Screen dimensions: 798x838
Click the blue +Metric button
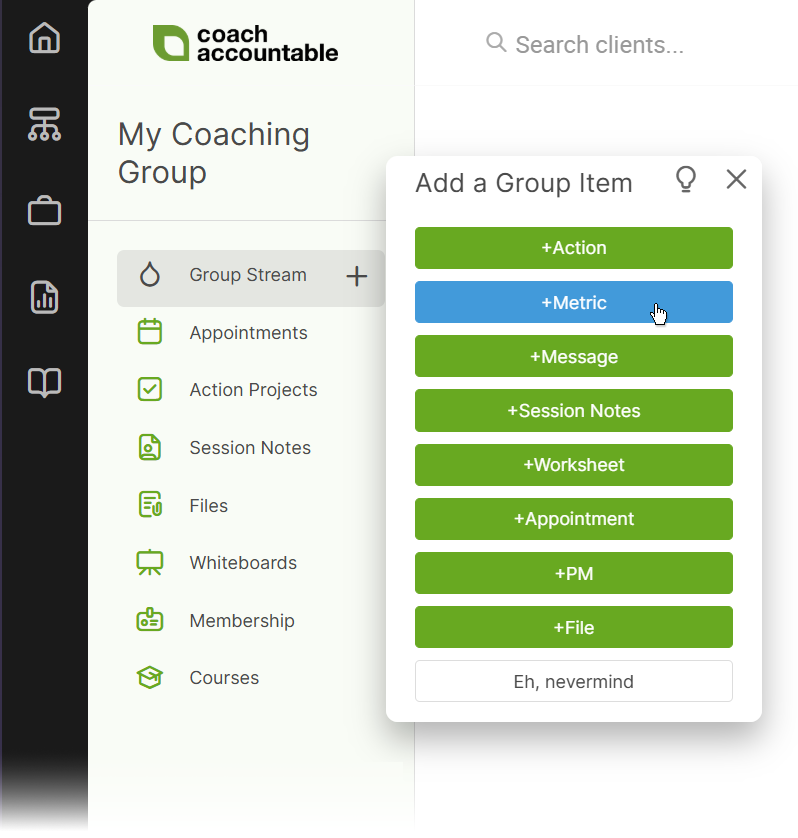pos(574,302)
